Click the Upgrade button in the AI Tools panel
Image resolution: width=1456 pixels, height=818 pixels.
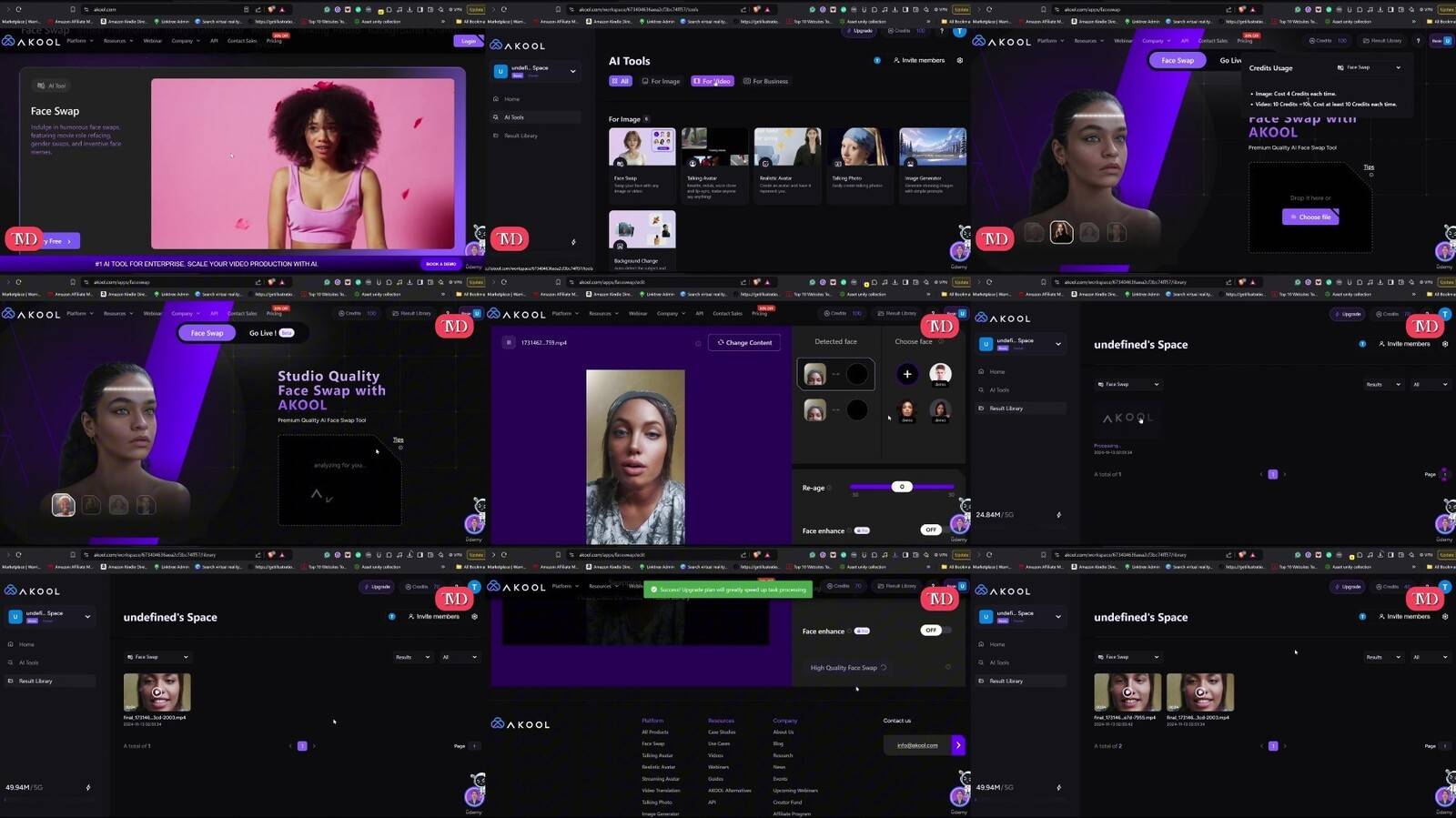click(859, 31)
